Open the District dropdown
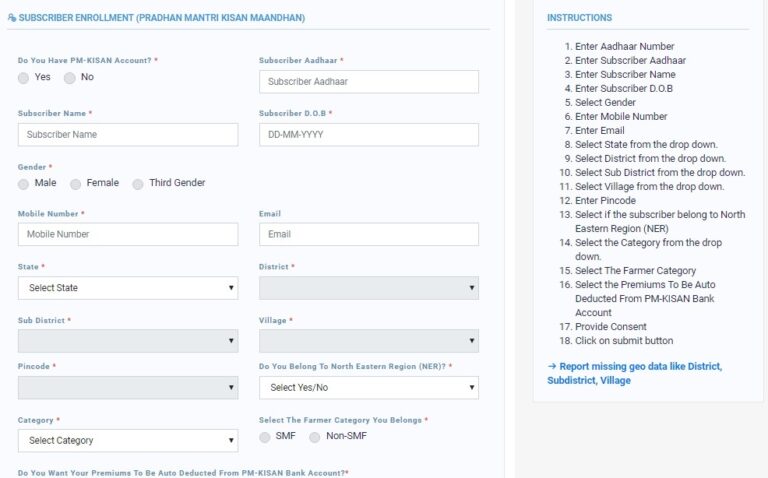This screenshot has width=768, height=478. coord(369,288)
